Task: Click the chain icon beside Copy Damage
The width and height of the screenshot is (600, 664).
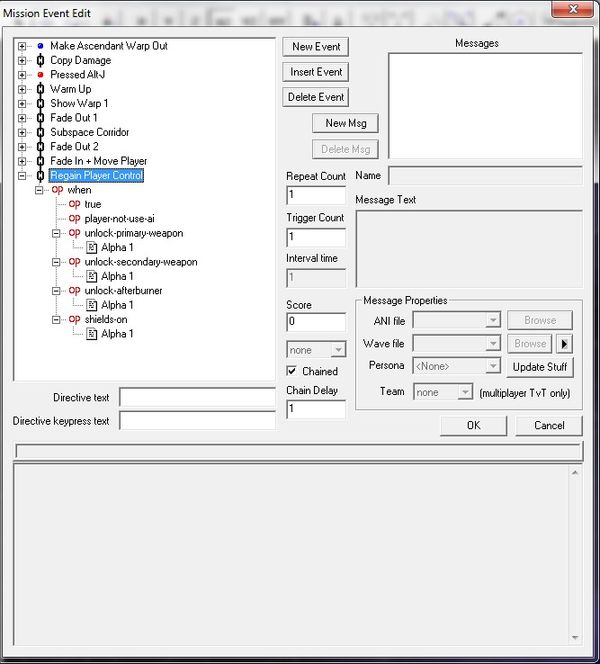Action: (x=40, y=60)
